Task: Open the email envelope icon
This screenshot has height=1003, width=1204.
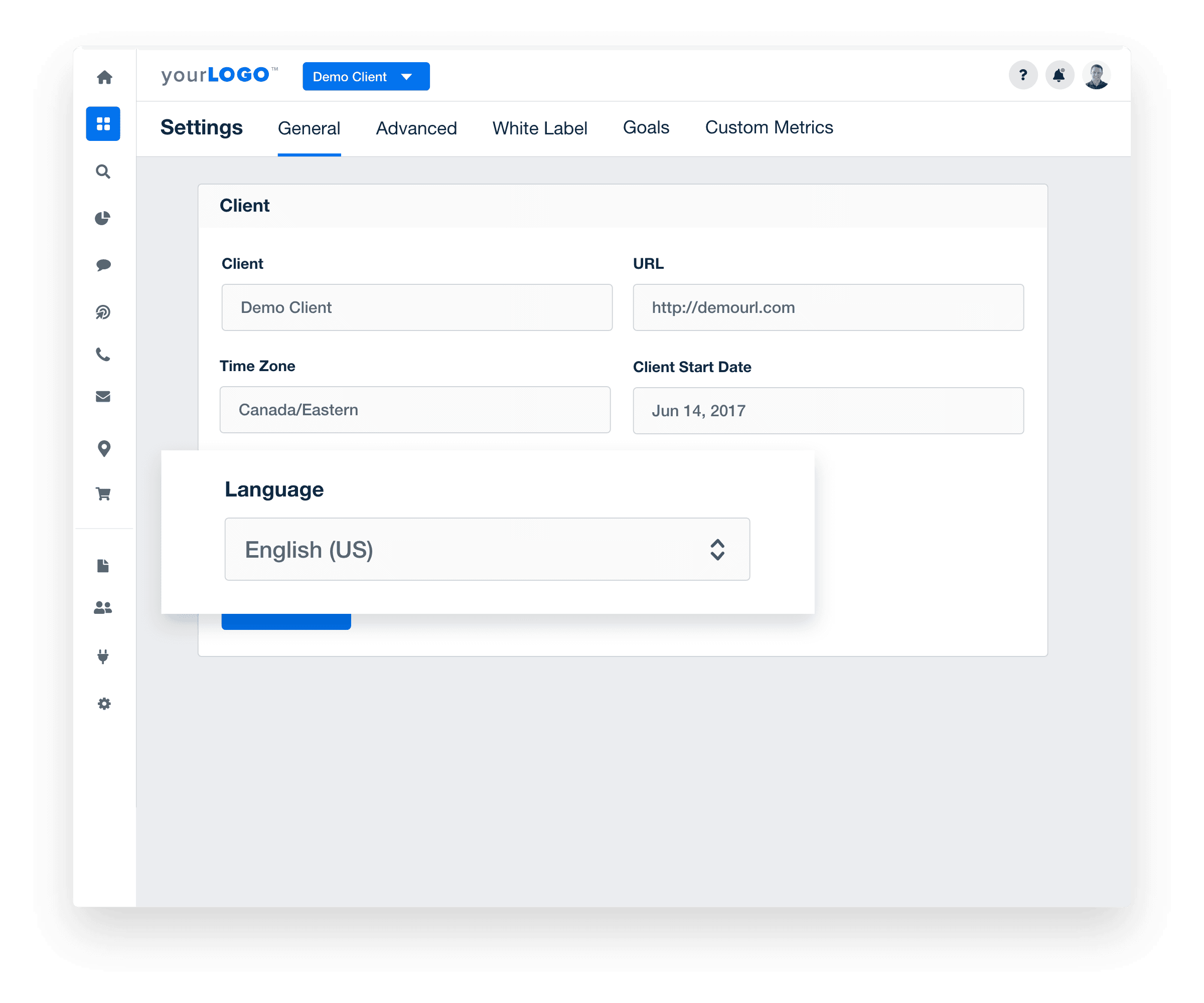Action: tap(104, 397)
